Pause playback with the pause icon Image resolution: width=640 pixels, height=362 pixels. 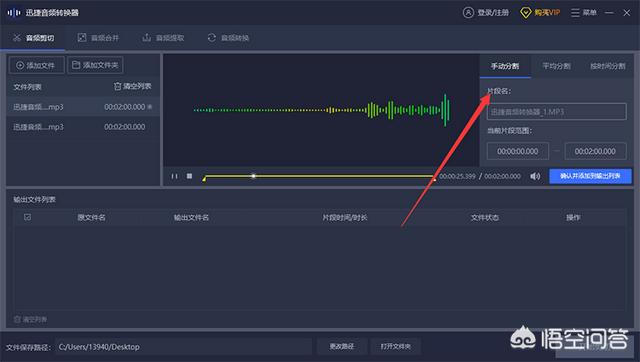click(x=174, y=176)
